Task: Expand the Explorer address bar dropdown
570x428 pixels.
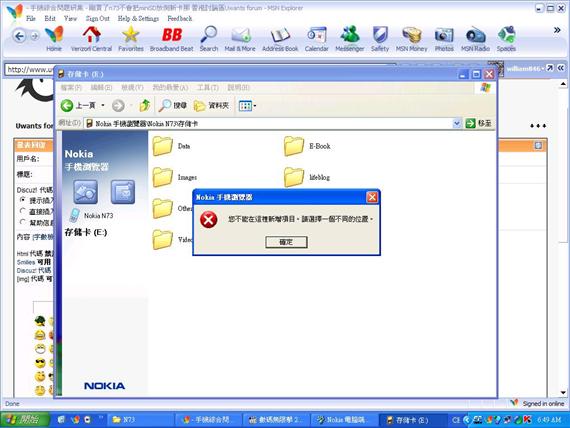Action: click(x=457, y=124)
